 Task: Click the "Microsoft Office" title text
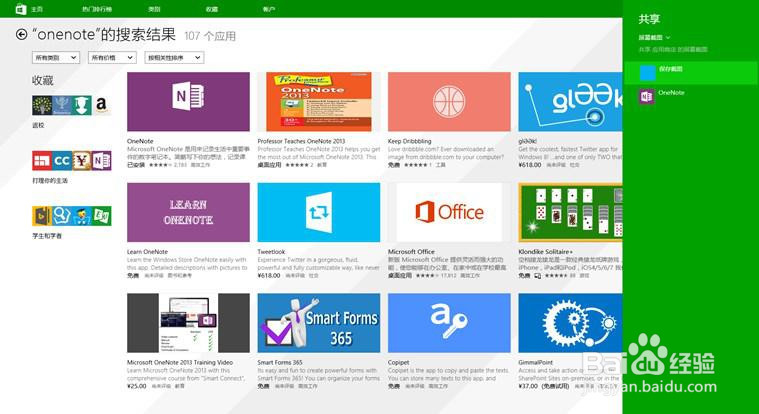[x=411, y=252]
